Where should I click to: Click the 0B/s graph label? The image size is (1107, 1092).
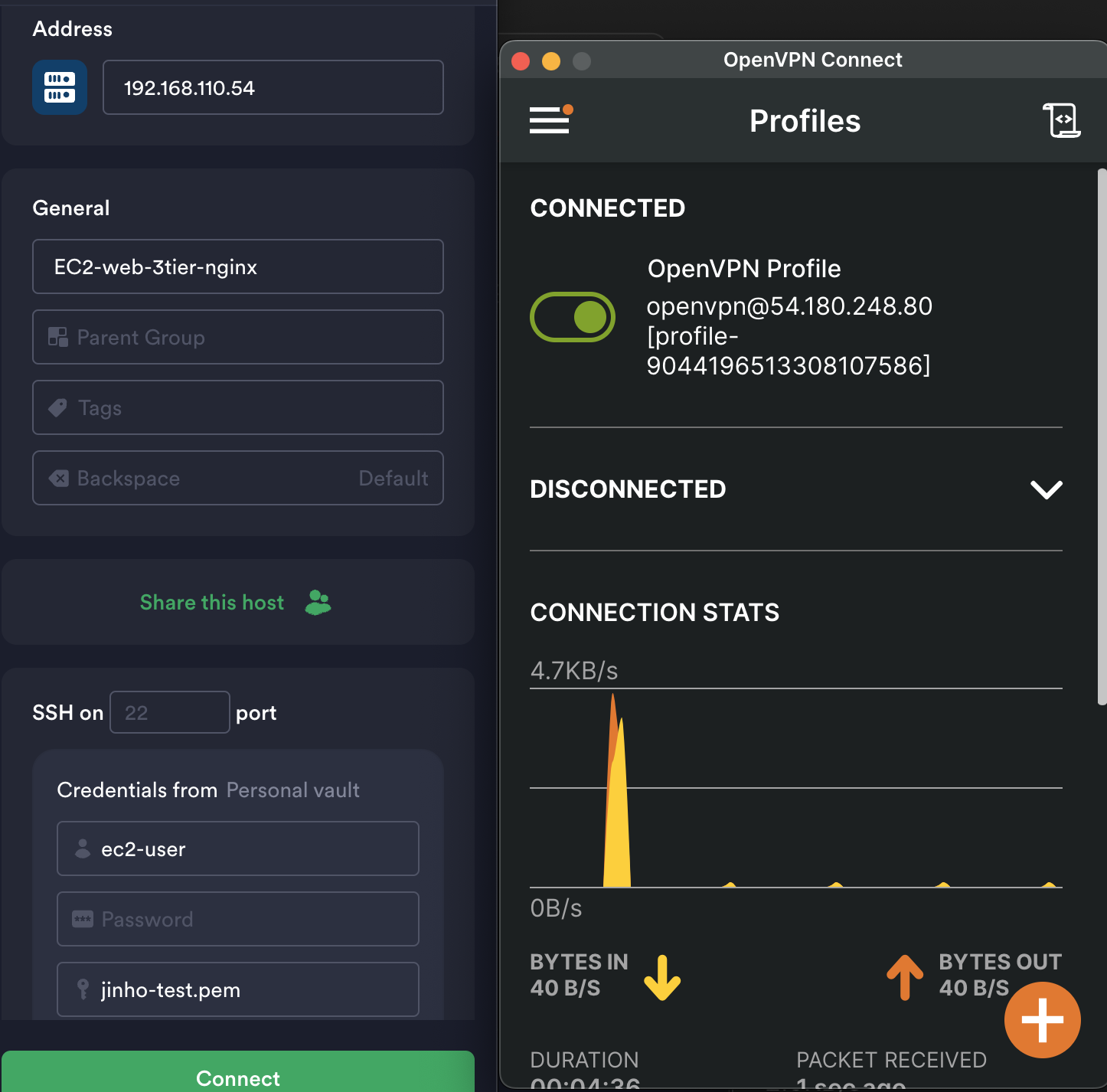click(556, 908)
